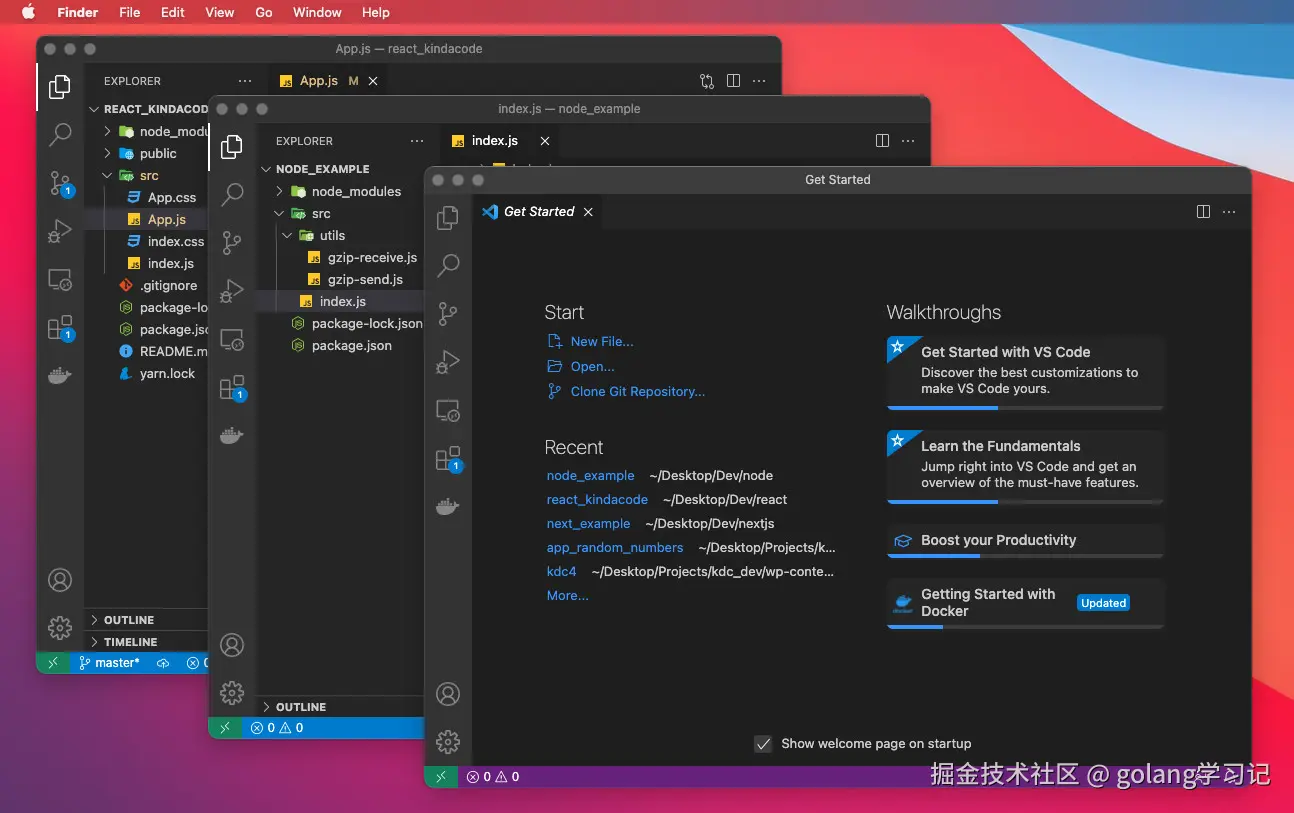Image resolution: width=1294 pixels, height=813 pixels.
Task: Expand public folder in react_kindacode window
Action: 108,153
